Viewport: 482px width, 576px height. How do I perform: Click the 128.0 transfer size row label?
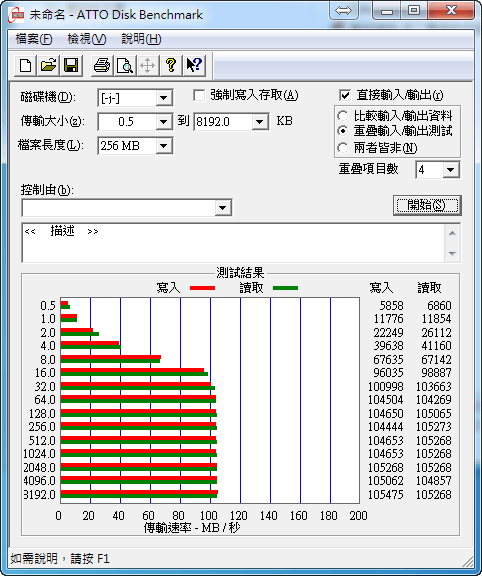[x=42, y=413]
